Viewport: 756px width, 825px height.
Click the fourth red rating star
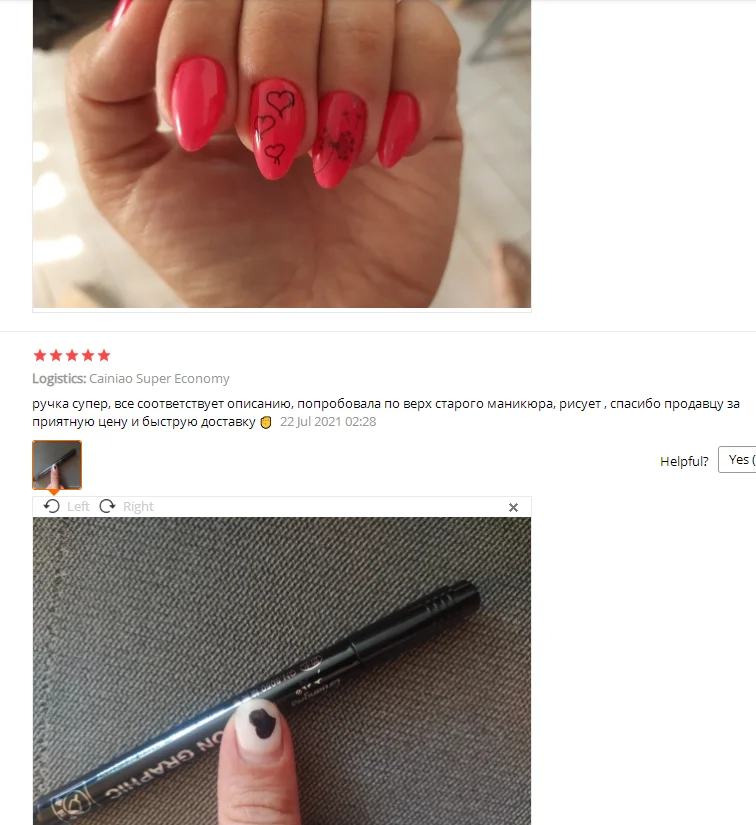[88, 355]
